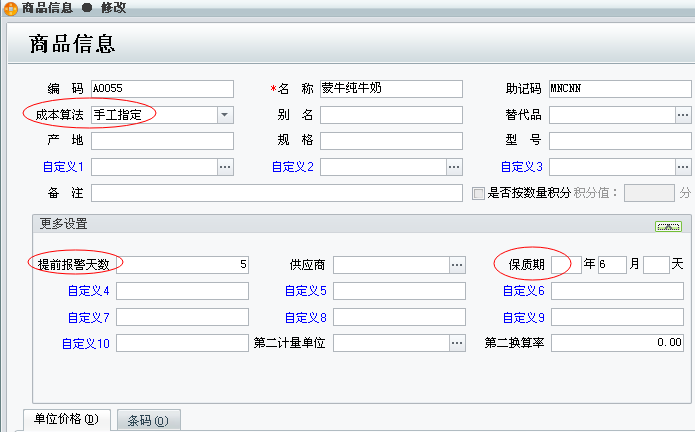This screenshot has height=432, width=695.
Task: Click the 成本算法 combo box text
Action: pyautogui.click(x=154, y=115)
